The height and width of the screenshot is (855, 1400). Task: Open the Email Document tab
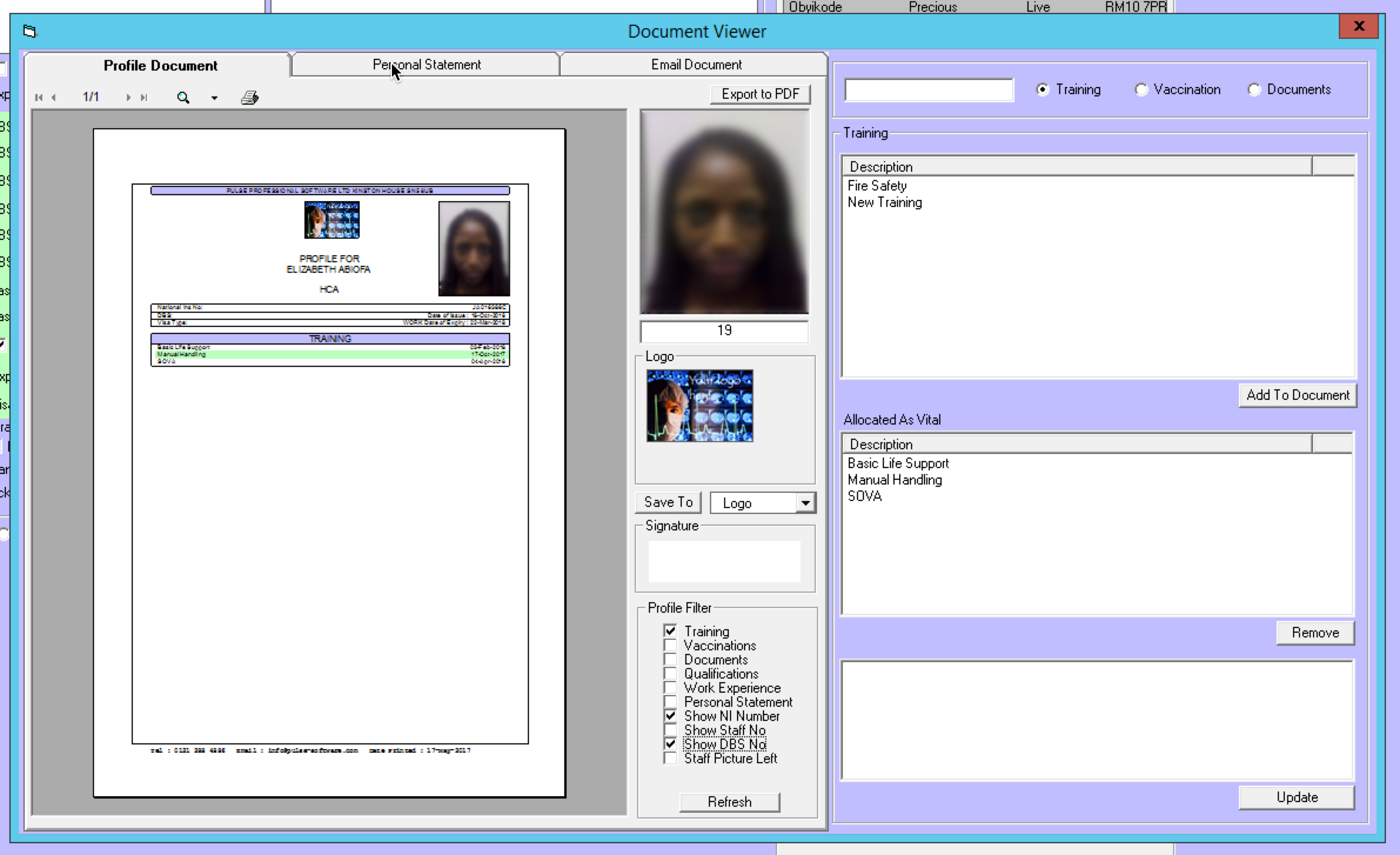click(696, 65)
